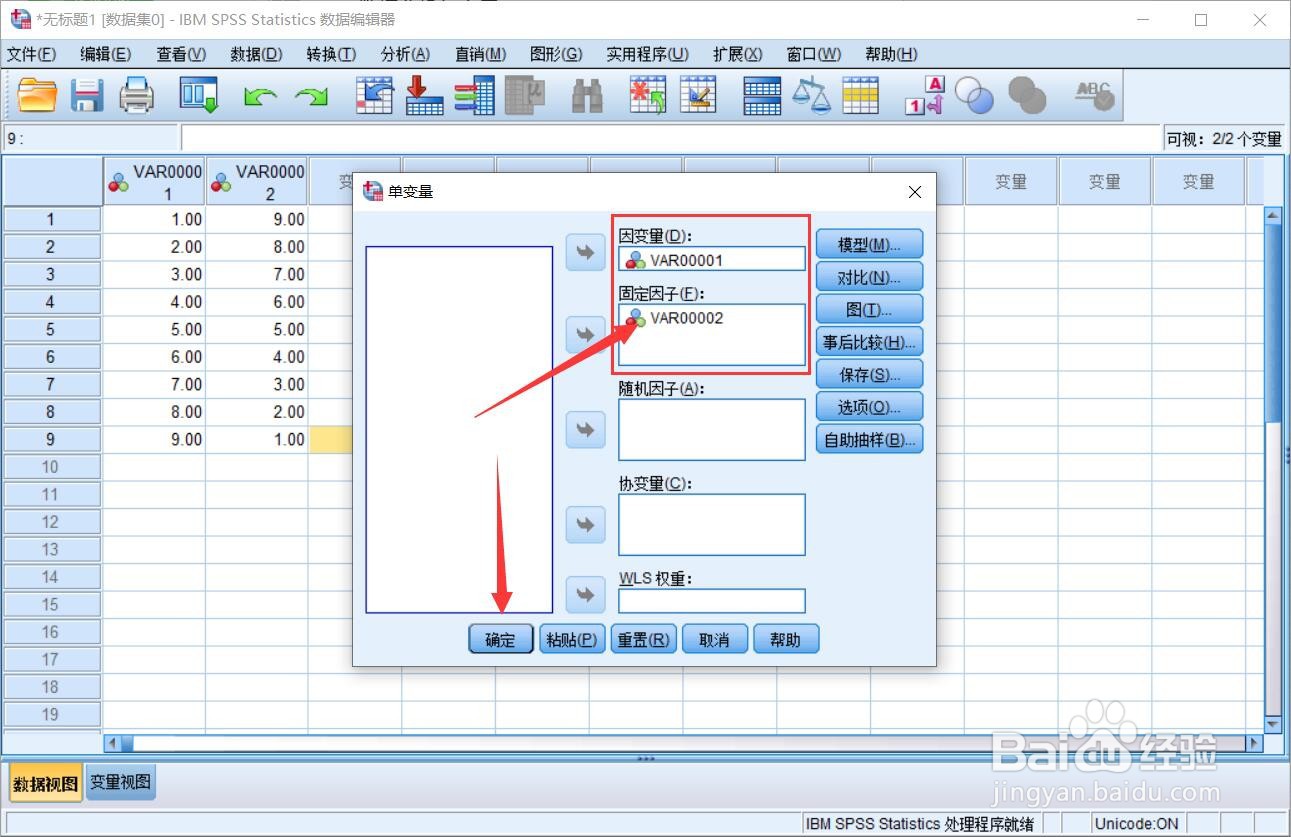This screenshot has height=837, width=1291.
Task: Select the Go to variable icon
Action: coord(424,95)
